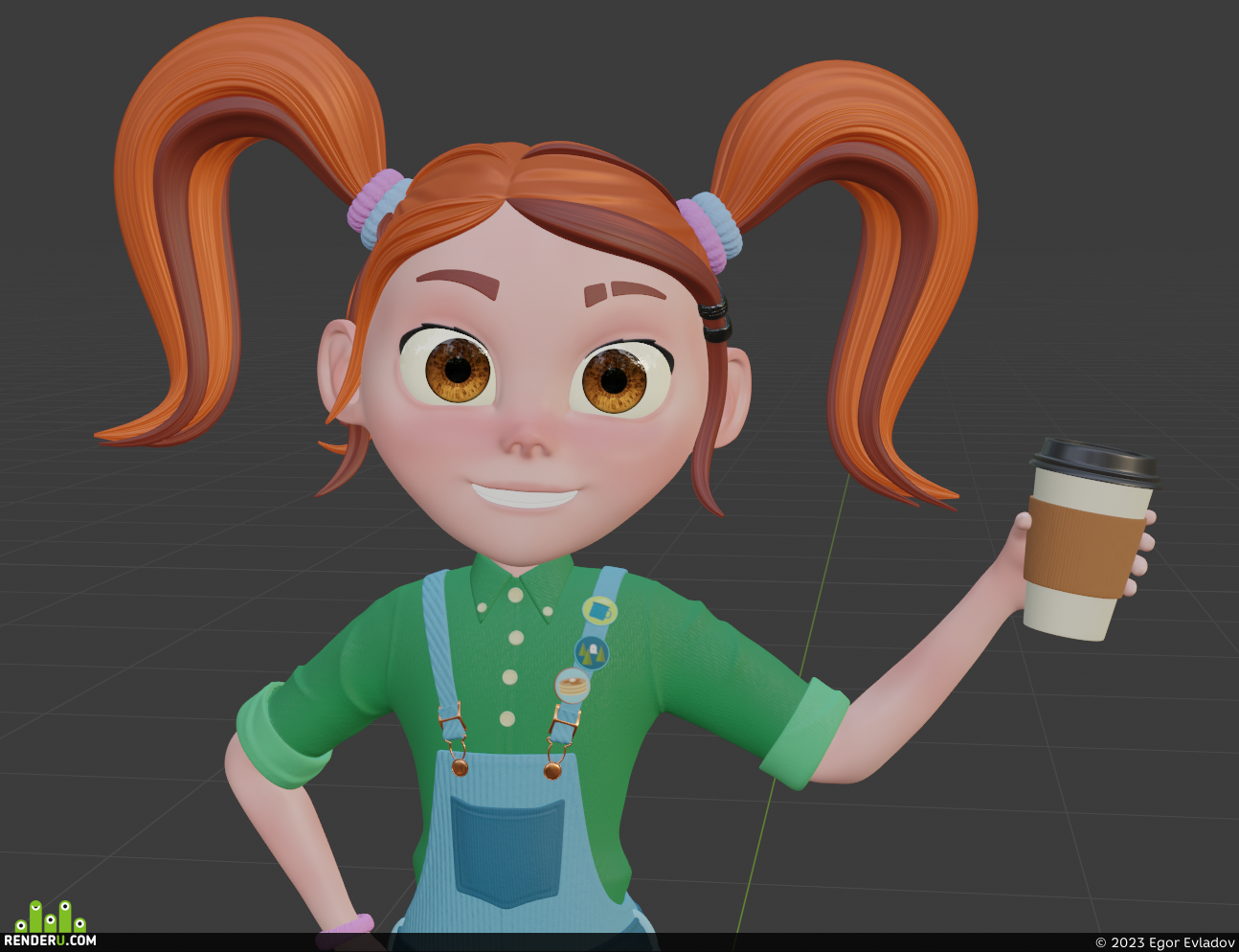
Task: Click the 2023 Egor Evladov copyright text
Action: coord(1164,943)
